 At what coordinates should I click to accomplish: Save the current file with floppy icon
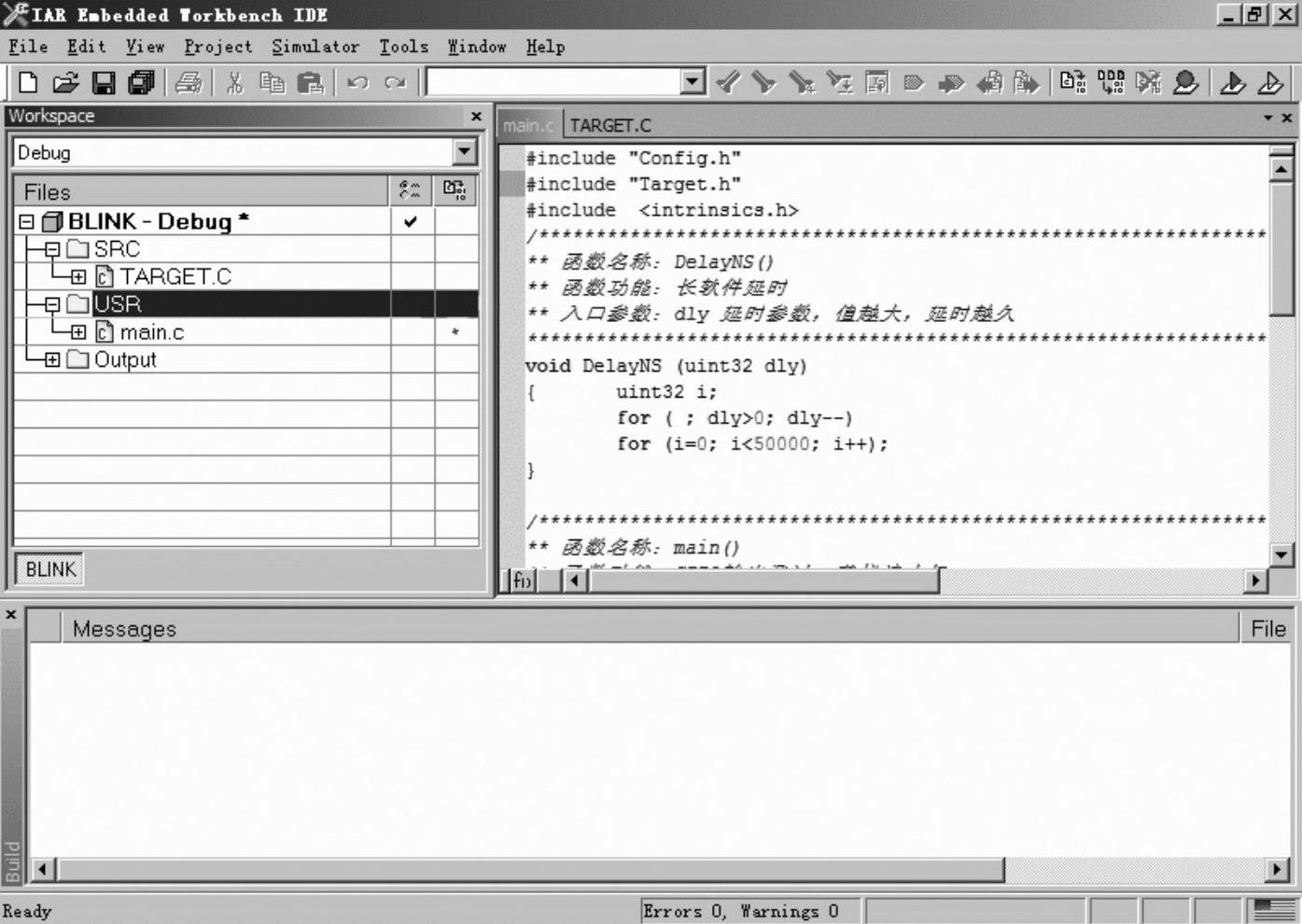coord(104,83)
